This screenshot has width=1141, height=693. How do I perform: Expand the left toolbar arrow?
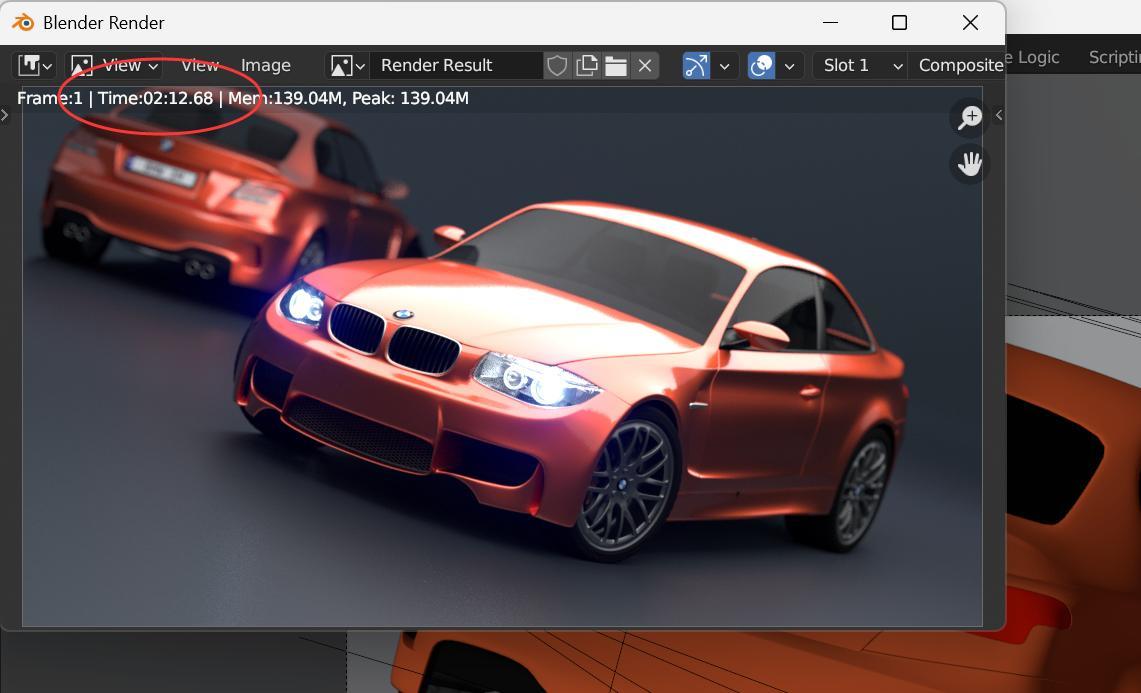point(5,115)
